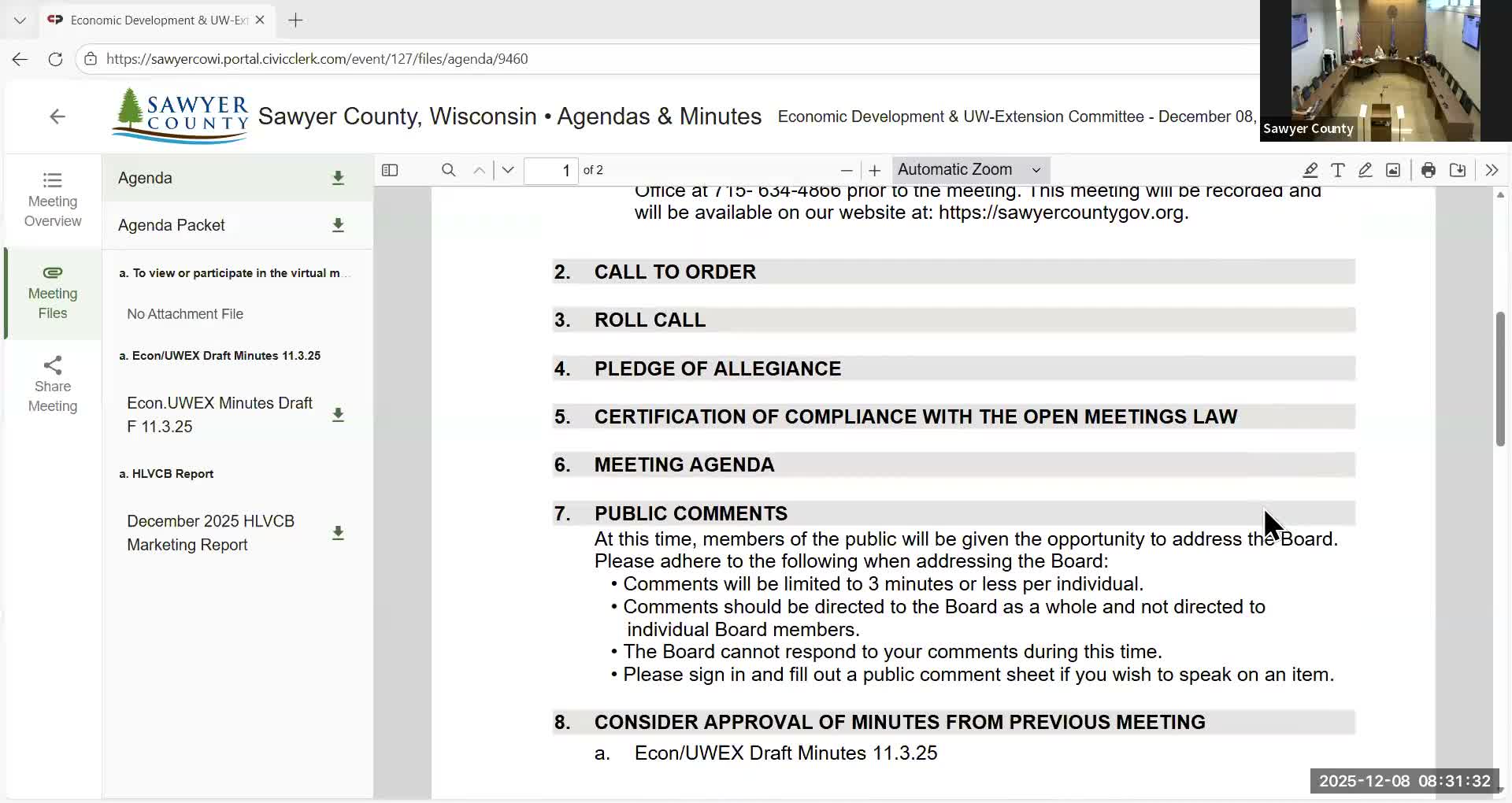The image size is (1512, 803).
Task: Click the 'of 2' page count label
Action: (x=593, y=170)
